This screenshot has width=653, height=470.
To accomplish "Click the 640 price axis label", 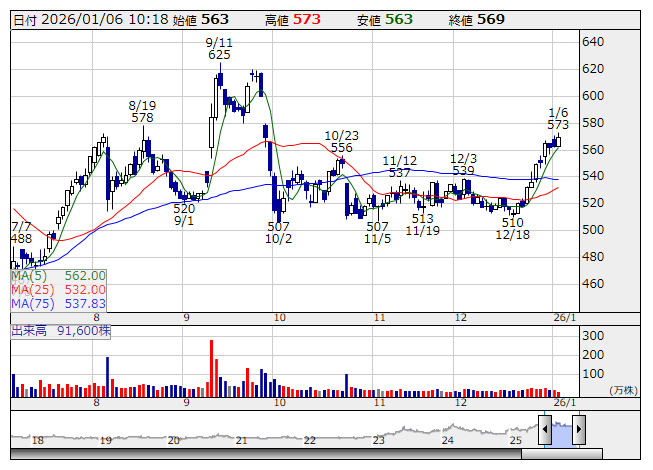I will point(593,42).
